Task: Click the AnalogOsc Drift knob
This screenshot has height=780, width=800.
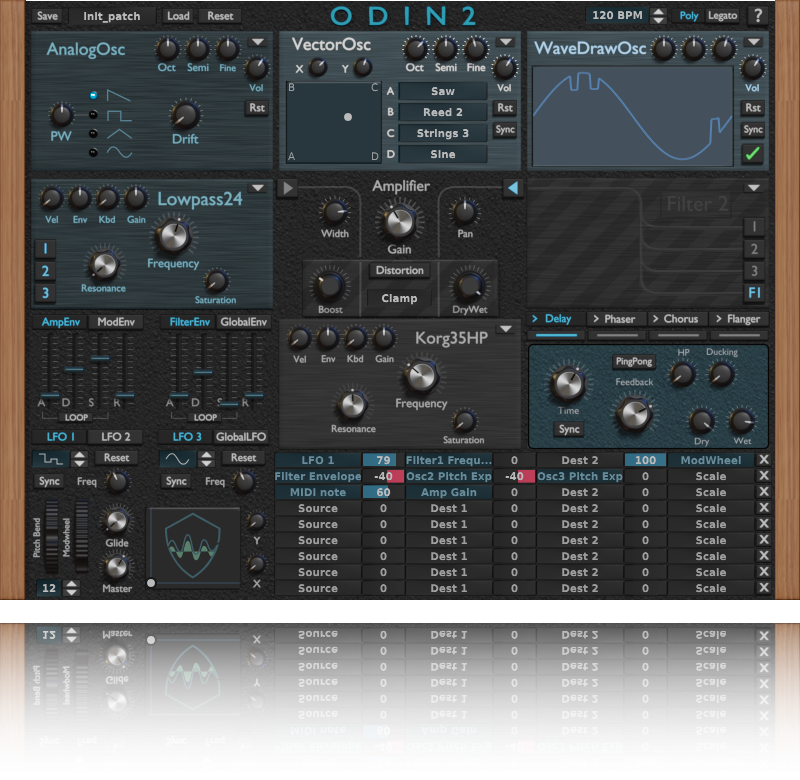Action: (185, 115)
